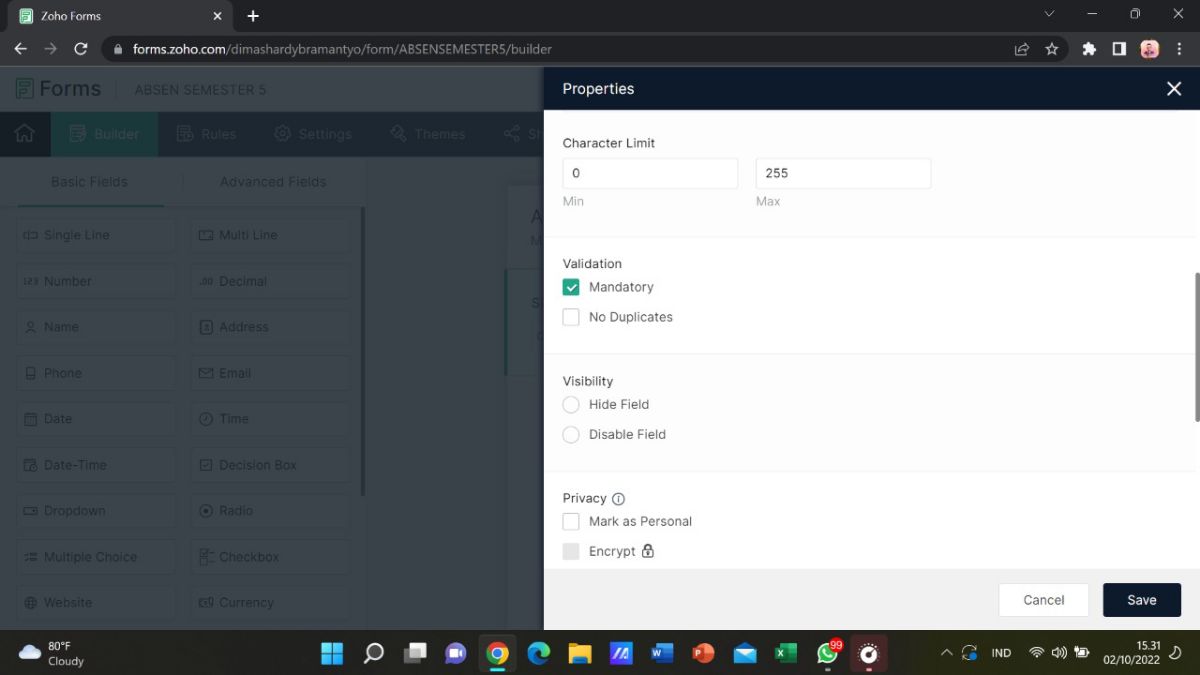This screenshot has width=1200, height=675.
Task: Open the Chrome extensions puzzle icon
Action: pyautogui.click(x=1089, y=48)
